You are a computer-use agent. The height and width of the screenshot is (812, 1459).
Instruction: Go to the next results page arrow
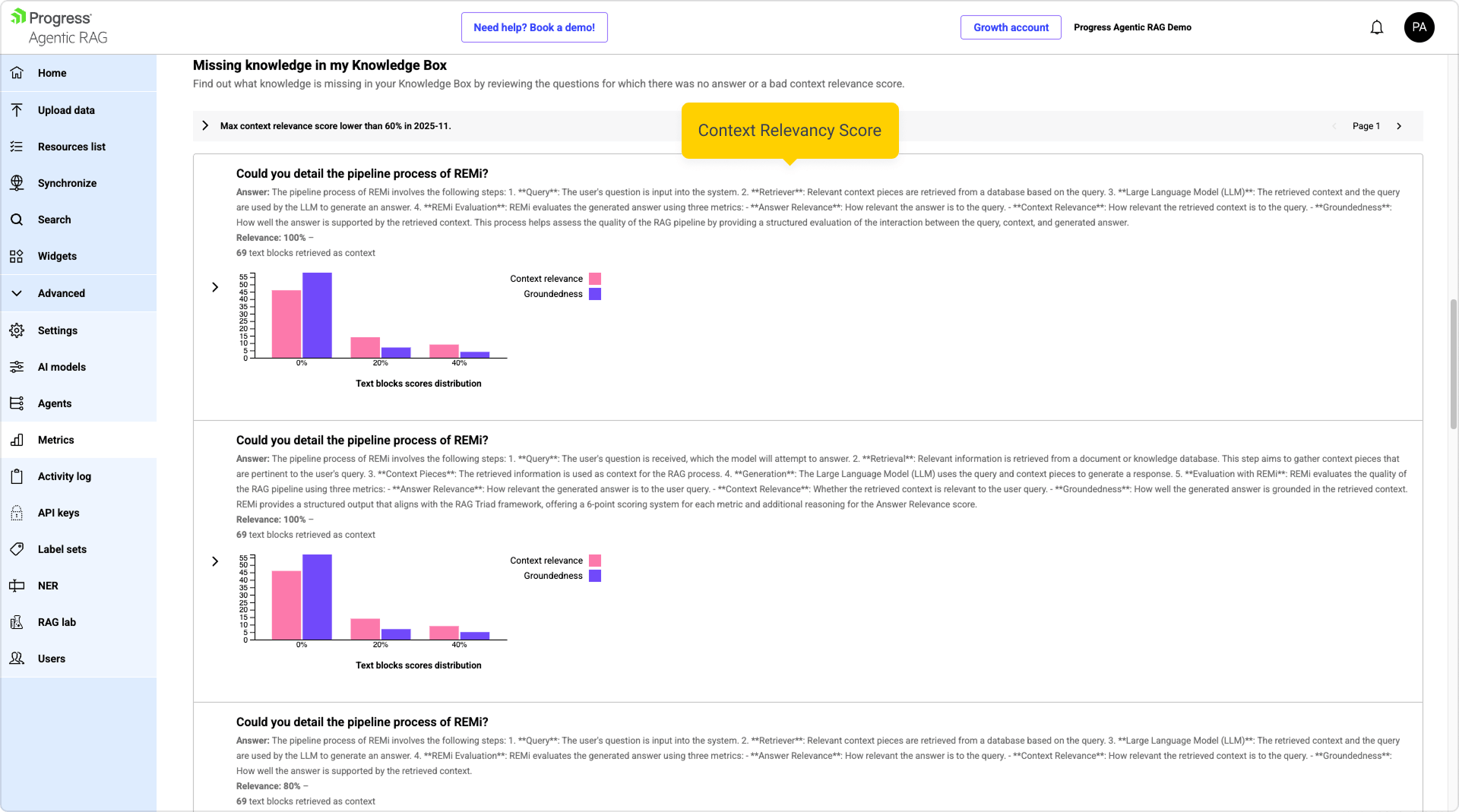(x=1399, y=126)
